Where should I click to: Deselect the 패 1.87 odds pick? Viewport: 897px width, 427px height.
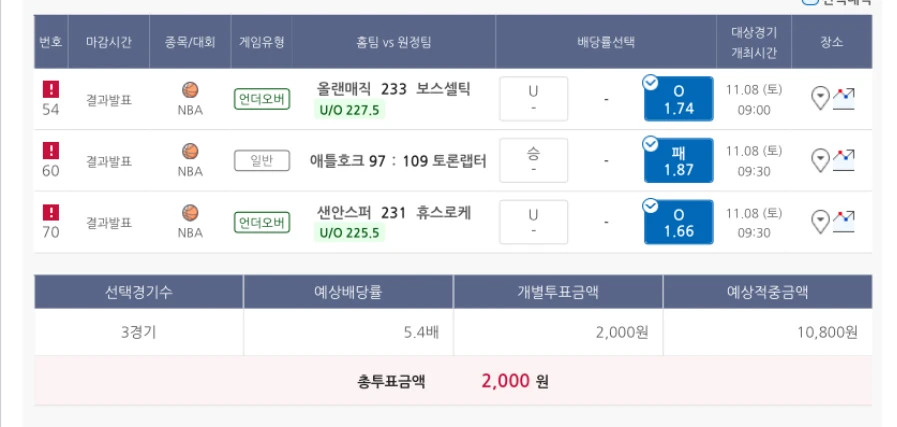point(678,160)
